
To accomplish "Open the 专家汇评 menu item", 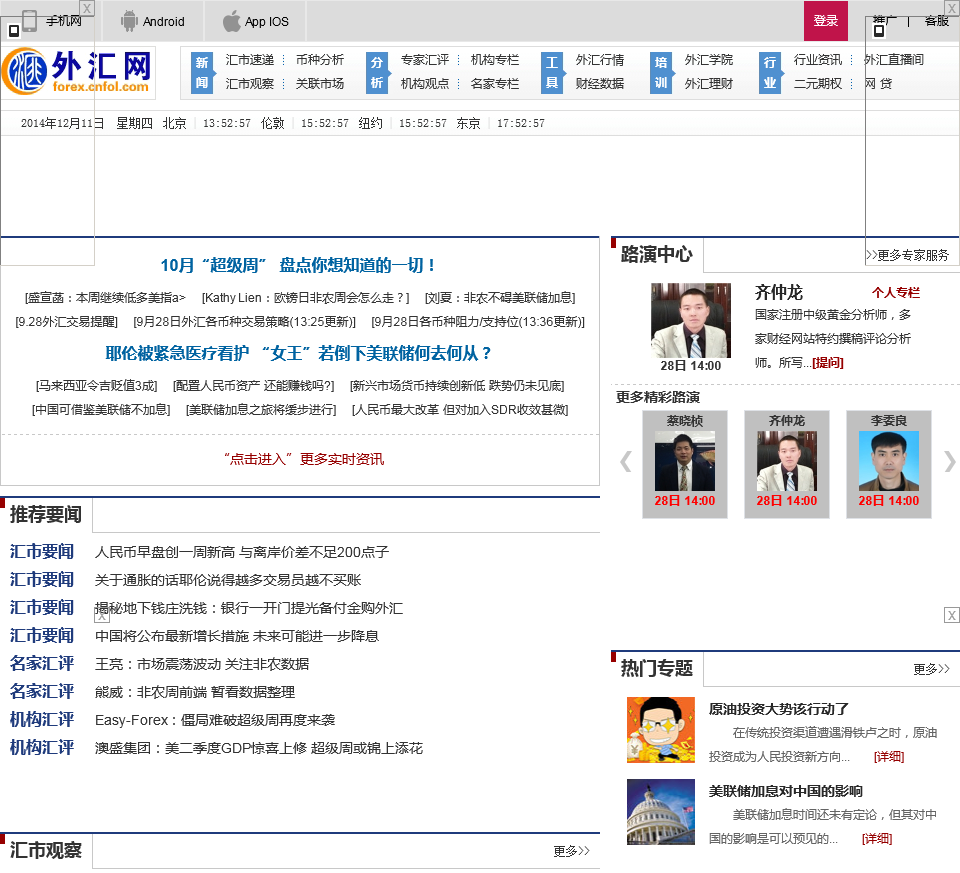I will click(x=425, y=60).
